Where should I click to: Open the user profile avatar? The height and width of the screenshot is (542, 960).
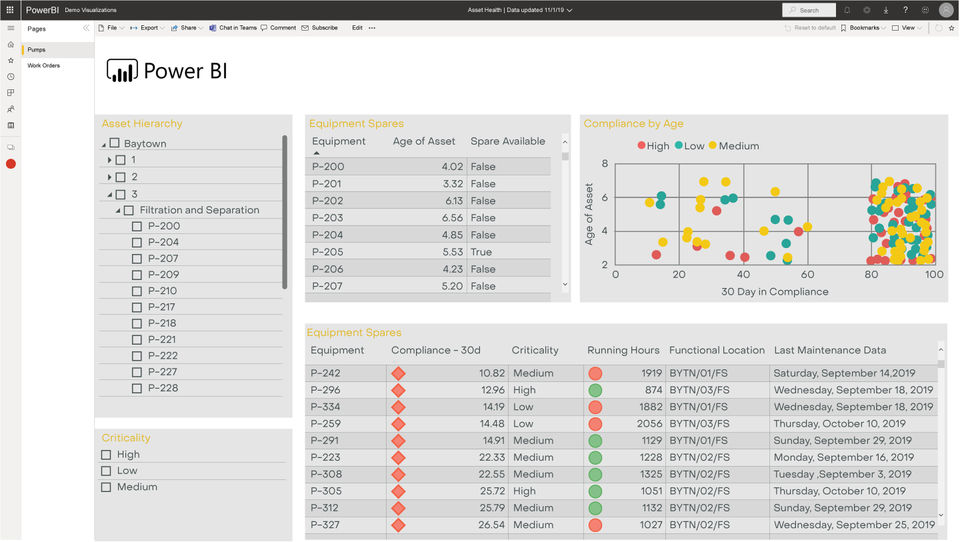pos(946,10)
